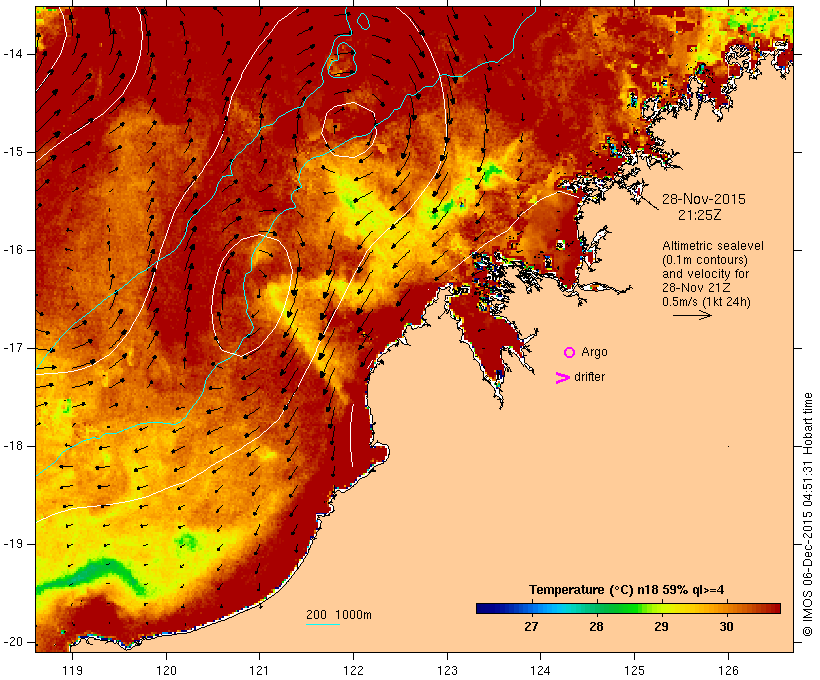Screen dimensions: 820x680
Task: Click the magenta drifter legend marker
Action: (x=563, y=378)
